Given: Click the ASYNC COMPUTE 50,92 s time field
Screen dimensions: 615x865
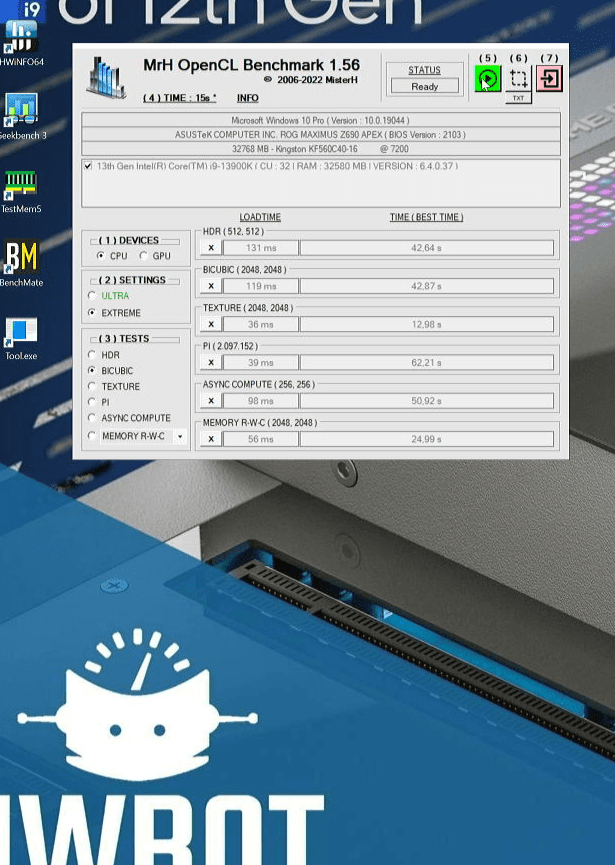Looking at the screenshot, I should [426, 401].
